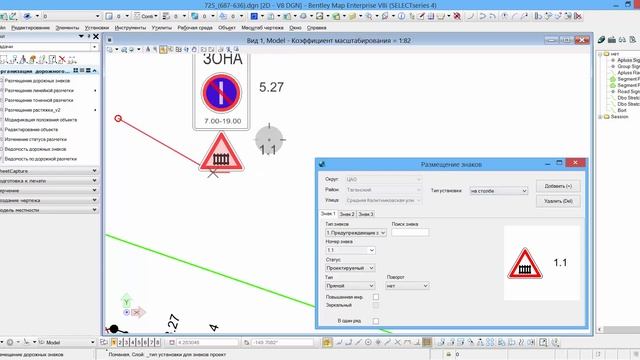Click the railway crossing sign on the drawing

(221, 152)
